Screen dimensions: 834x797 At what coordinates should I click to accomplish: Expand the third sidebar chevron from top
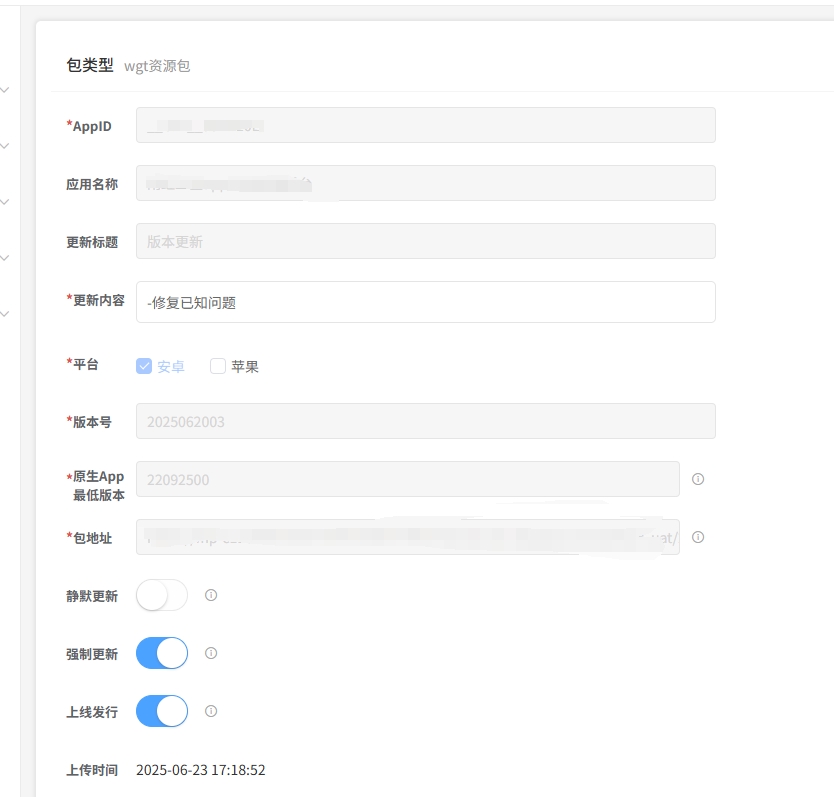pyautogui.click(x=5, y=202)
